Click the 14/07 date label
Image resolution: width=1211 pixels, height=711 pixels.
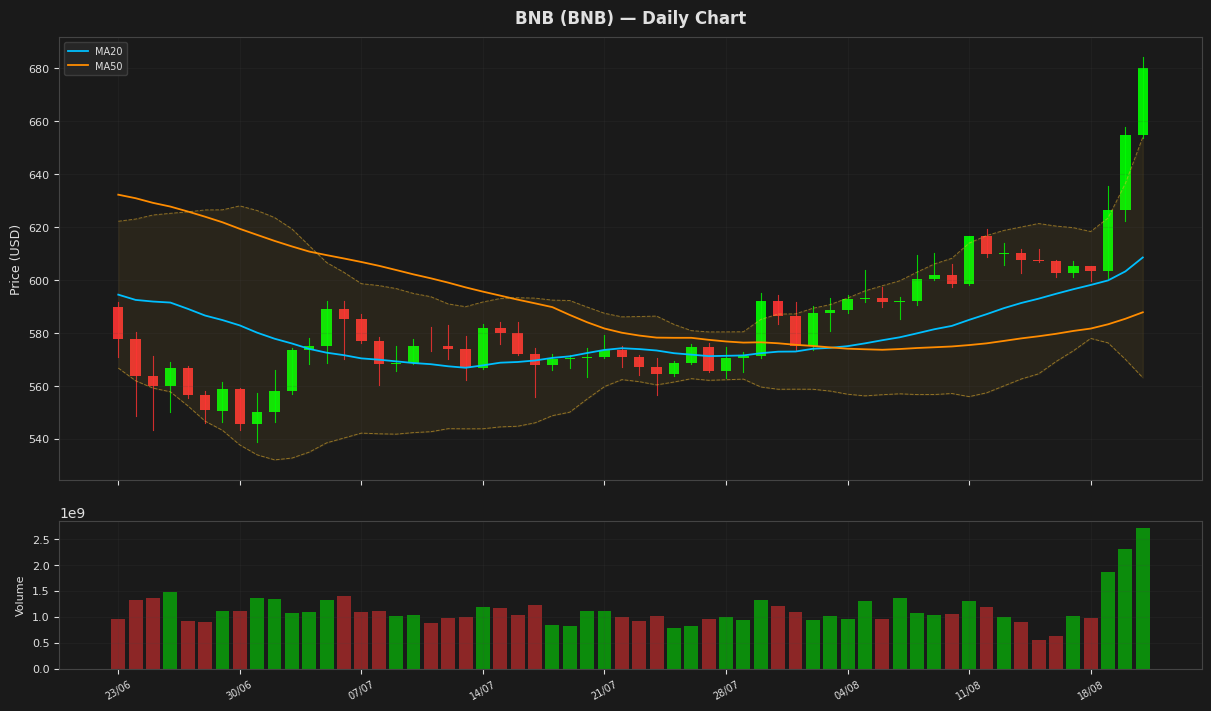483,690
